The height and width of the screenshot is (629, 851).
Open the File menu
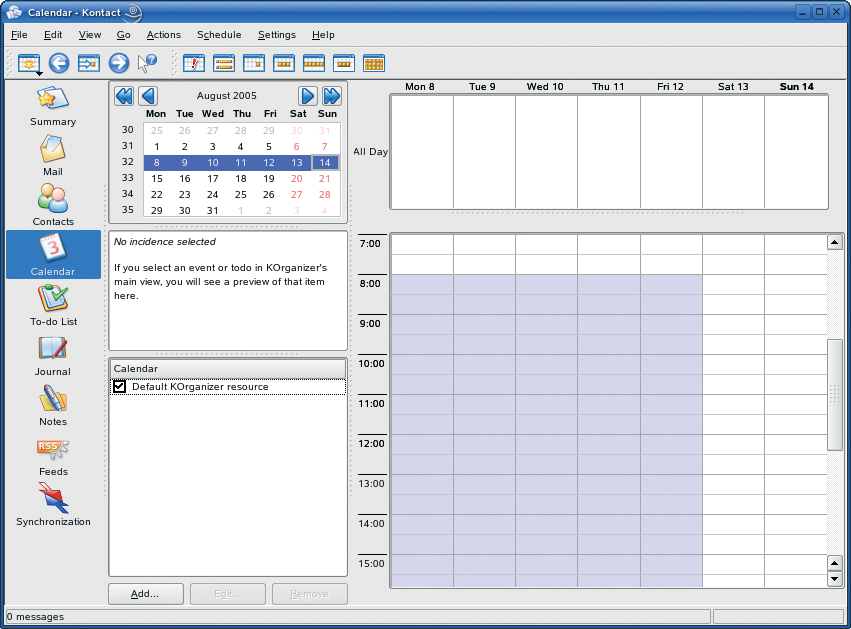tap(19, 35)
